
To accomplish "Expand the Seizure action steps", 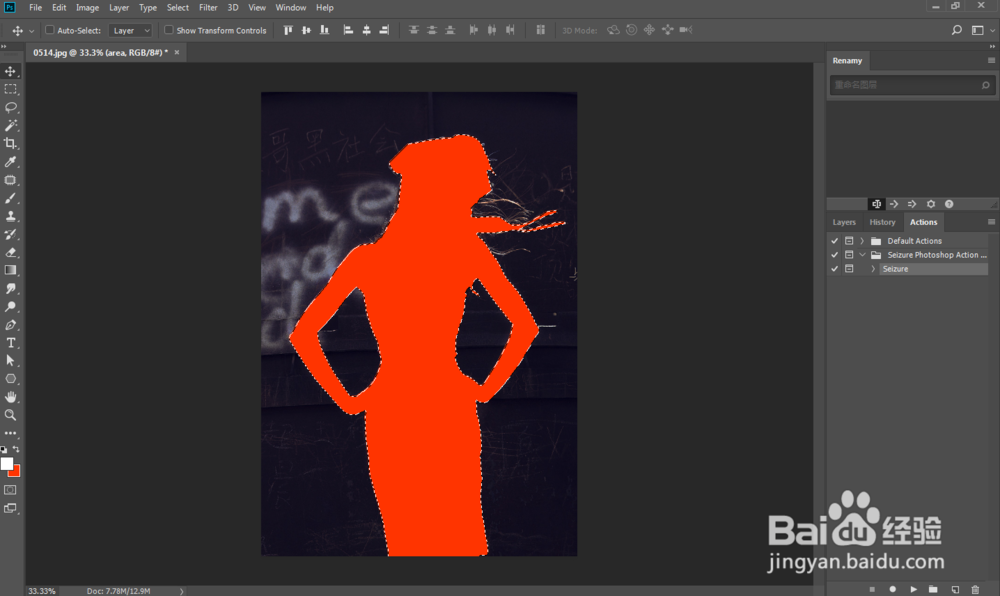I will [x=873, y=269].
